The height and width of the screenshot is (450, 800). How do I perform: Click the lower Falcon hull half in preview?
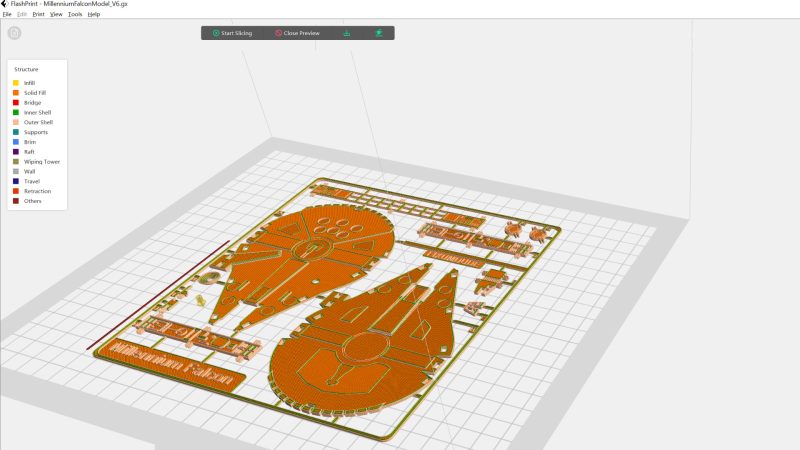(365, 342)
